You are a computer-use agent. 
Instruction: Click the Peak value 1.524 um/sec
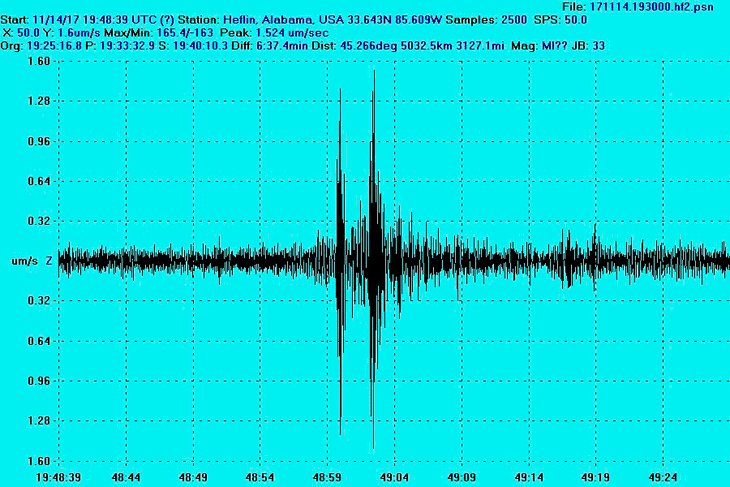292,33
